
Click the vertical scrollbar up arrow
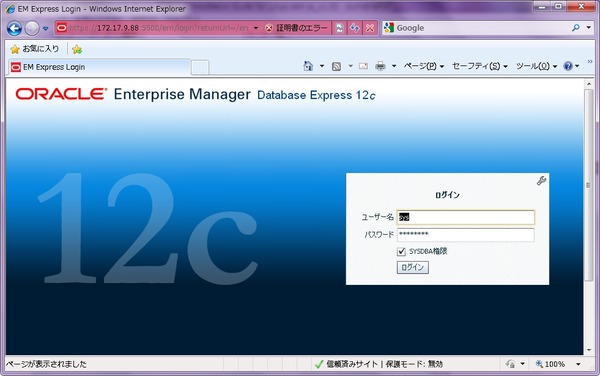[x=589, y=83]
